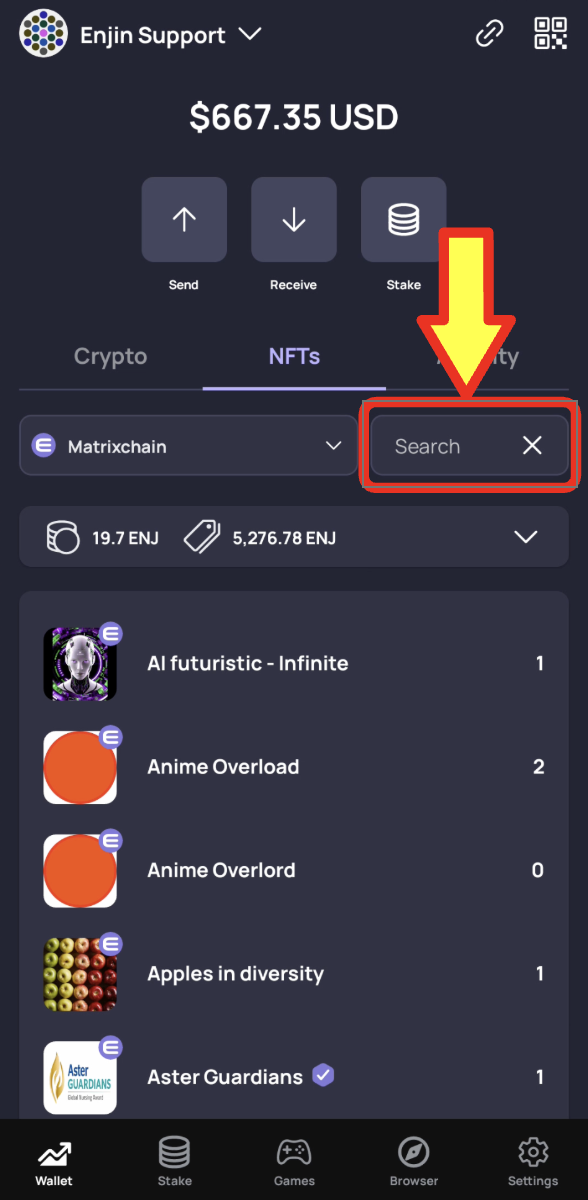Click inside the Search input field
Screen dimensions: 588x1200
tap(440, 446)
